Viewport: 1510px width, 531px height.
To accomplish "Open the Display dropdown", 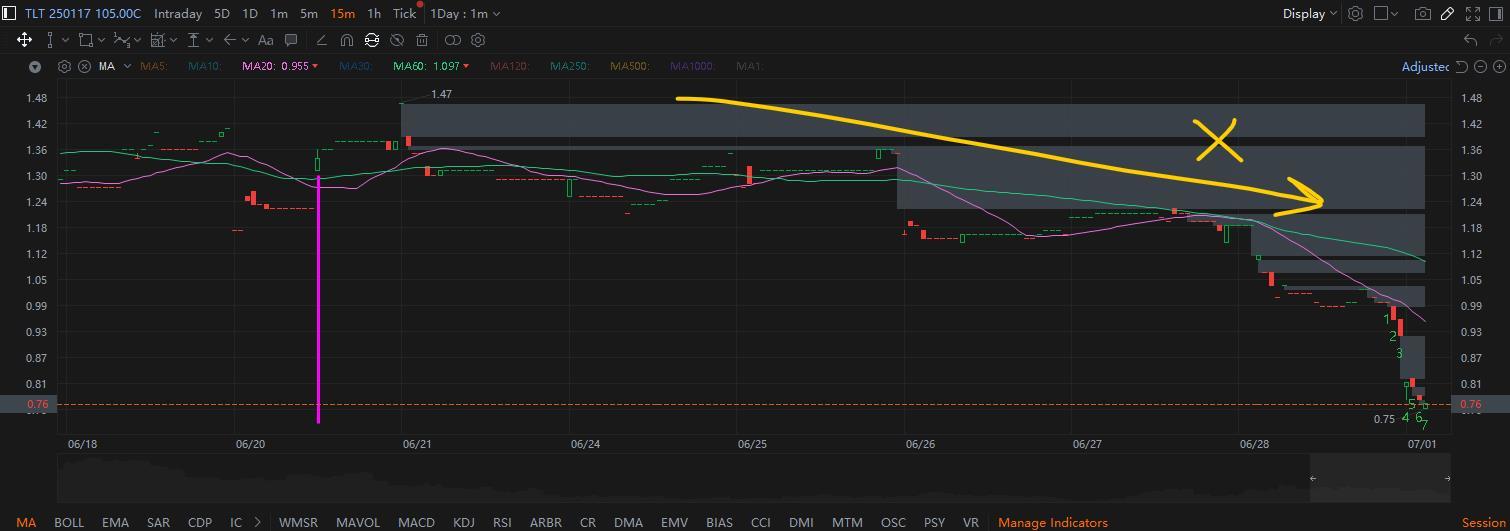I will (x=1310, y=14).
